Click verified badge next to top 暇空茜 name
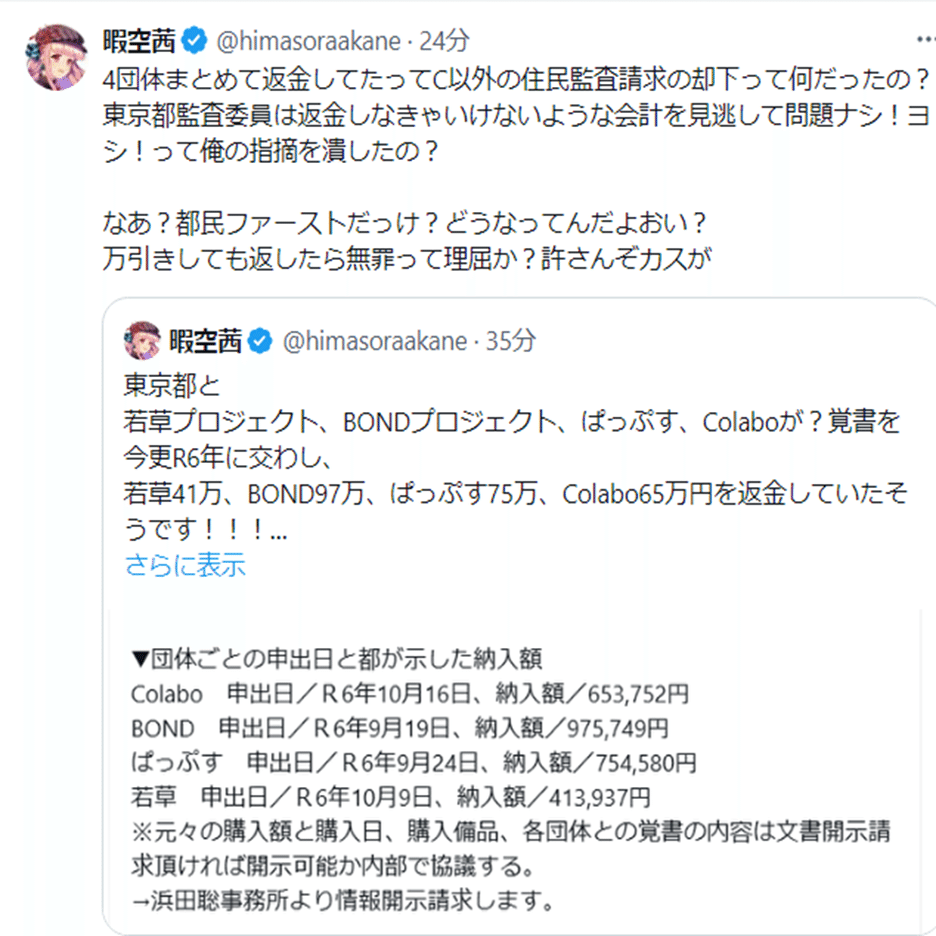This screenshot has width=936, height=936. pos(194,41)
